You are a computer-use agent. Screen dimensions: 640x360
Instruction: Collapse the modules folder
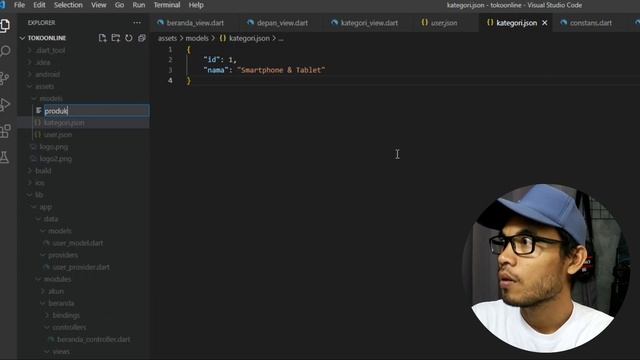(x=38, y=279)
